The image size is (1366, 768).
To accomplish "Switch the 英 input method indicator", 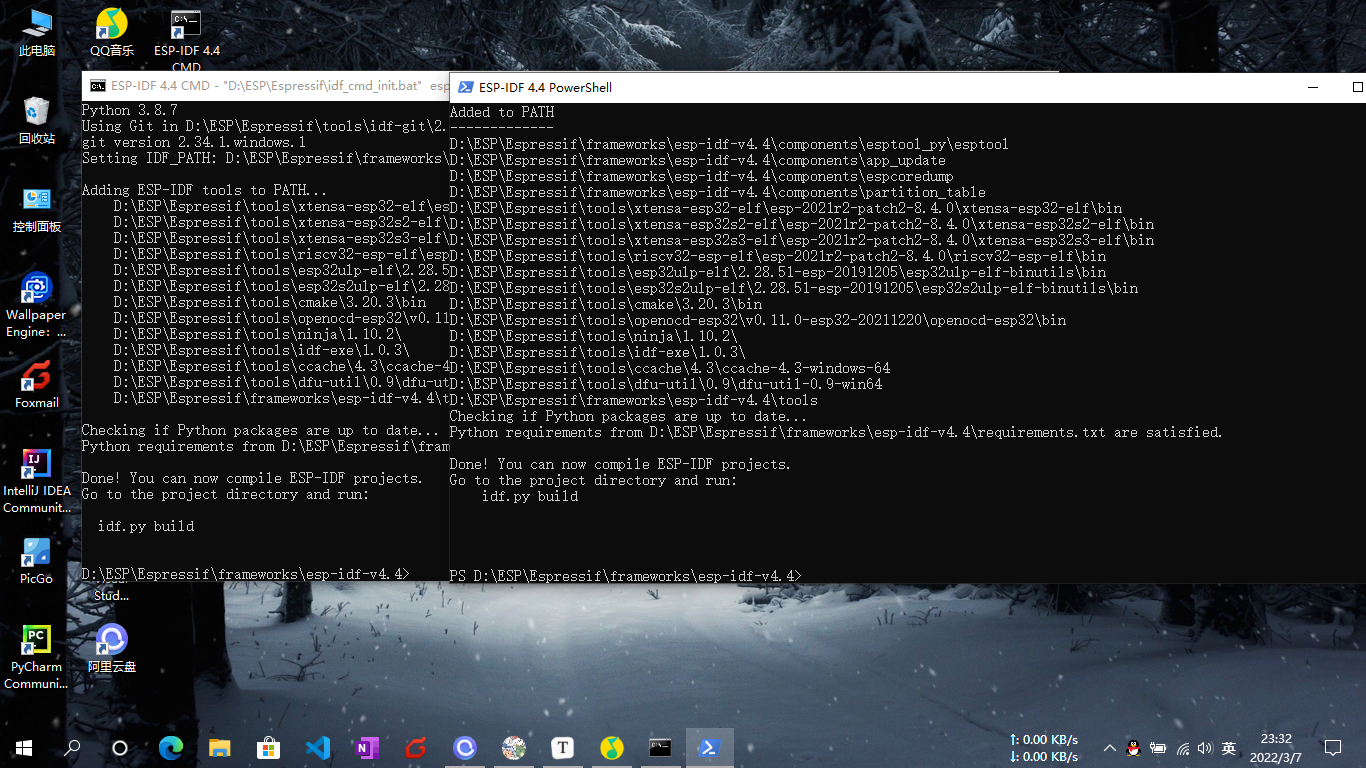I will [x=1229, y=748].
